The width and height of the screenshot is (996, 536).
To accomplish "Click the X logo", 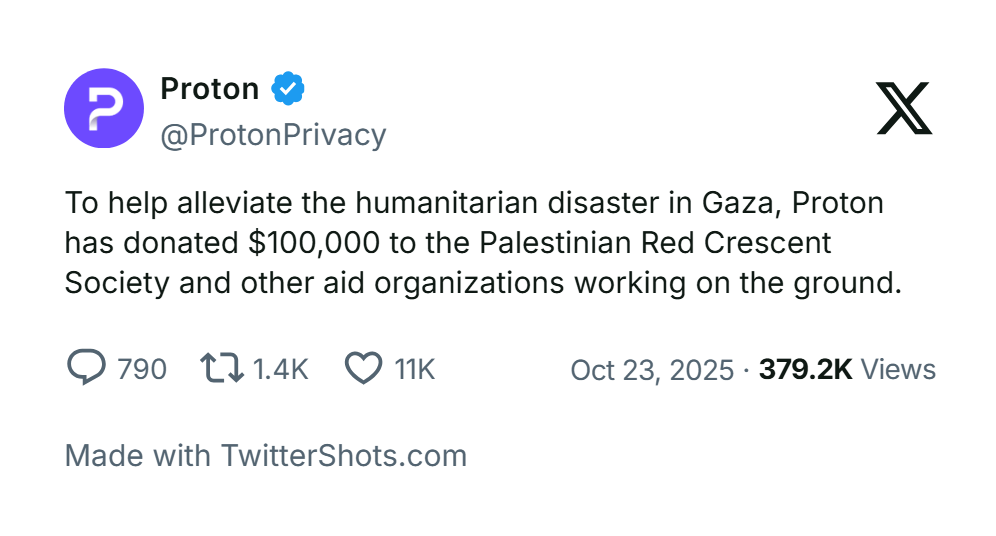I will click(x=904, y=108).
